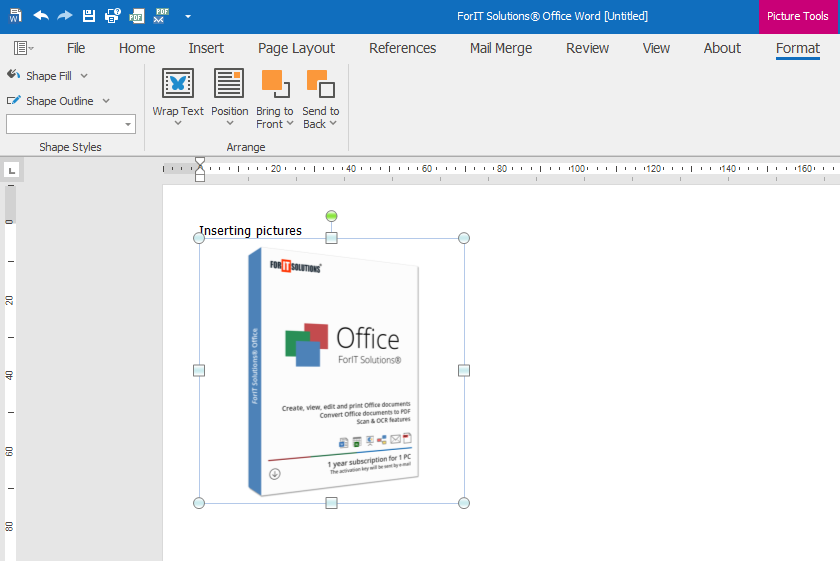Click the vertical ruler at the 40 mark
This screenshot has width=840, height=561.
[x=9, y=375]
